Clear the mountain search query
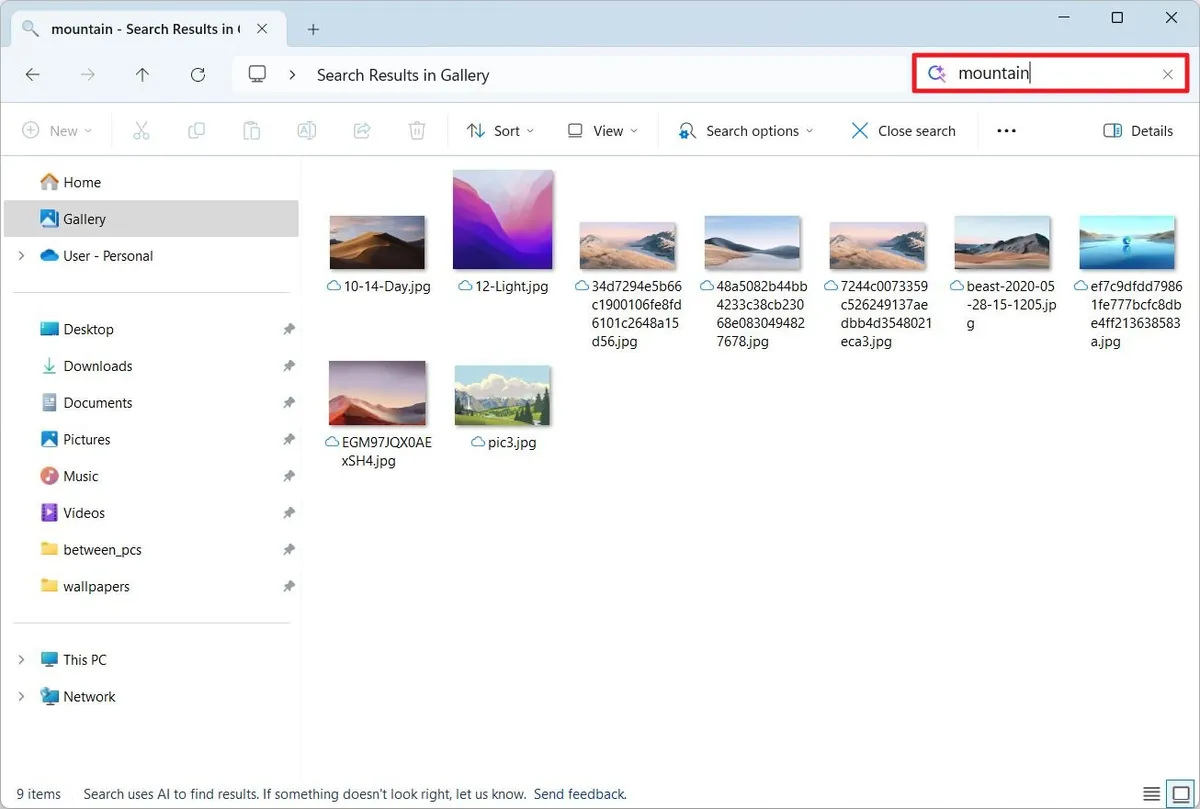 (x=1167, y=73)
